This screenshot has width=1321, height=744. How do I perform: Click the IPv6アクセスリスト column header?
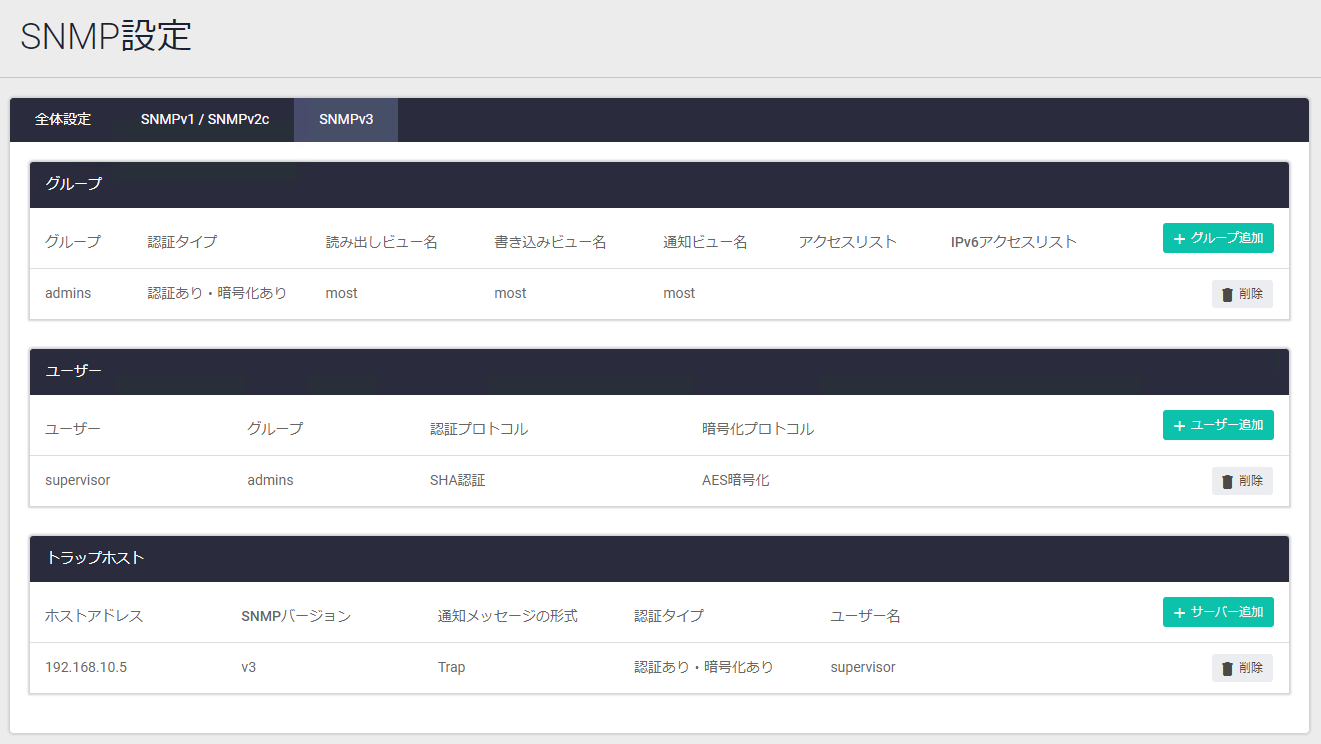1013,242
